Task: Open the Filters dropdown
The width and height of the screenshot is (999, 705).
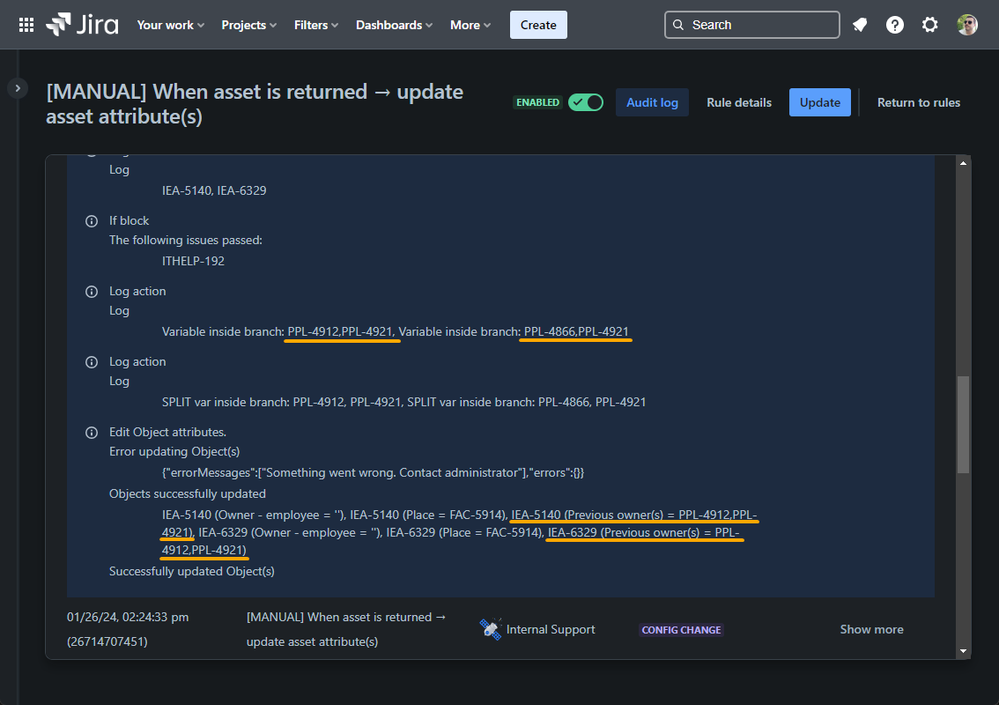Action: pos(315,25)
